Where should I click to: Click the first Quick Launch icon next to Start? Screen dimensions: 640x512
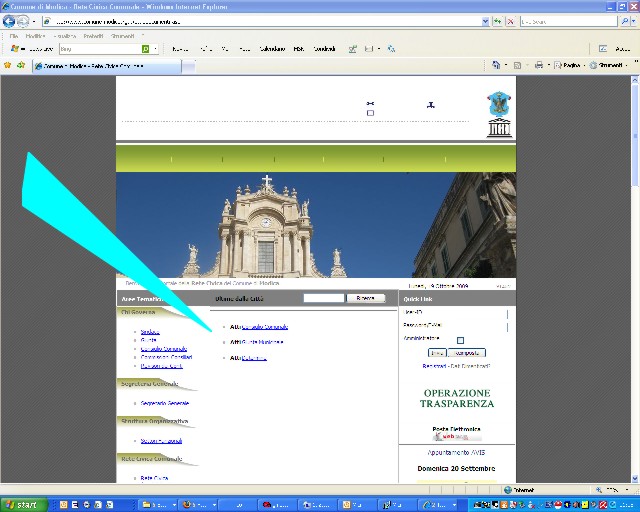tap(63, 505)
